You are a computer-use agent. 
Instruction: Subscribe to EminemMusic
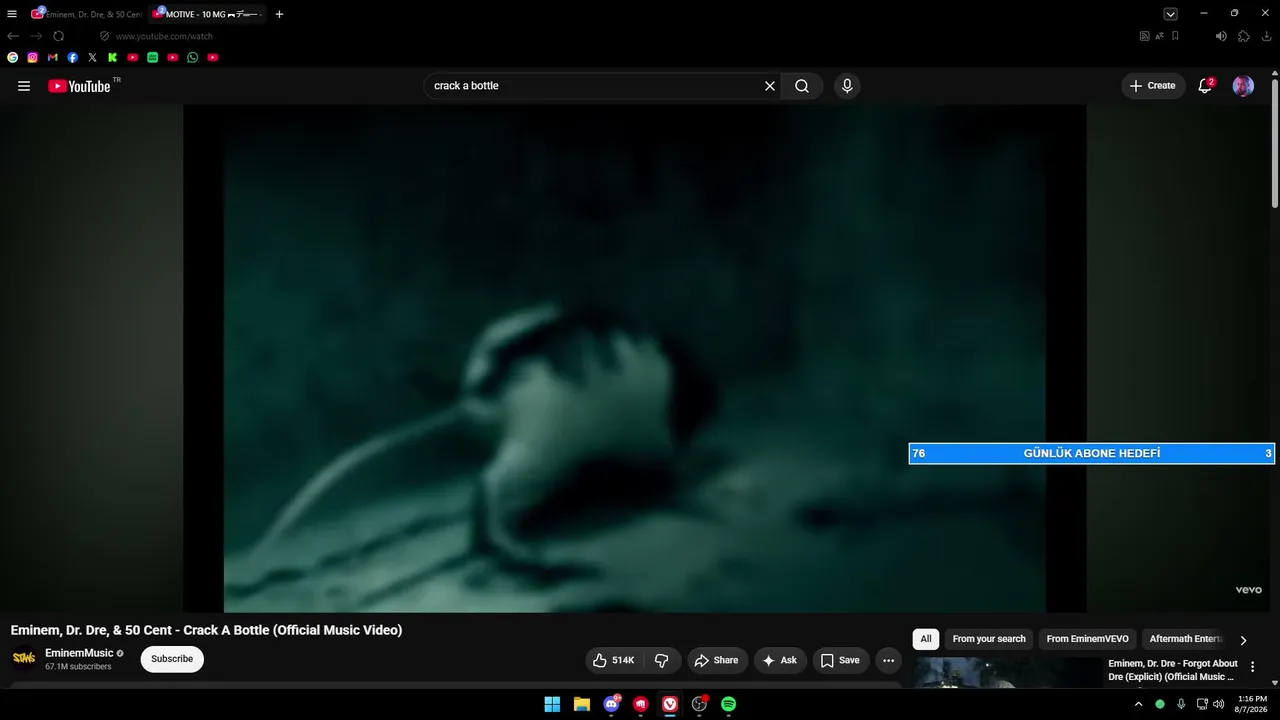tap(172, 659)
